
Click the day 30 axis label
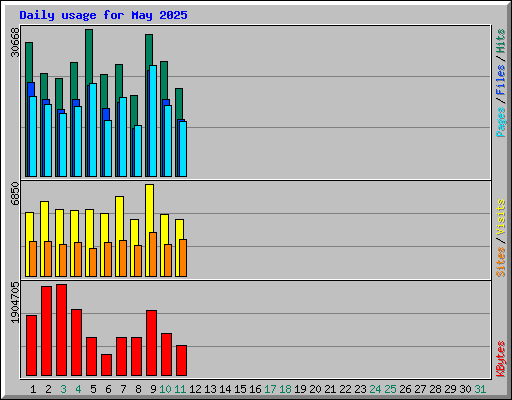465,389
